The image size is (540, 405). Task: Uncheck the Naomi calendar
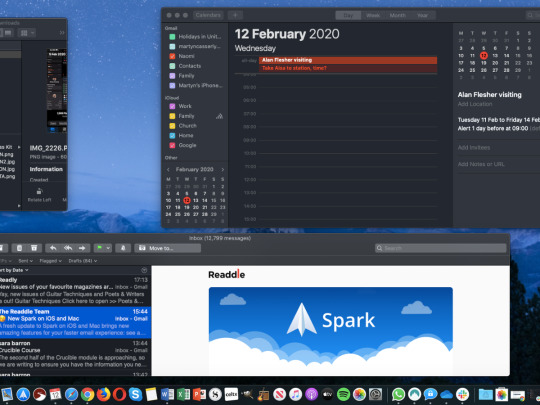pos(172,56)
